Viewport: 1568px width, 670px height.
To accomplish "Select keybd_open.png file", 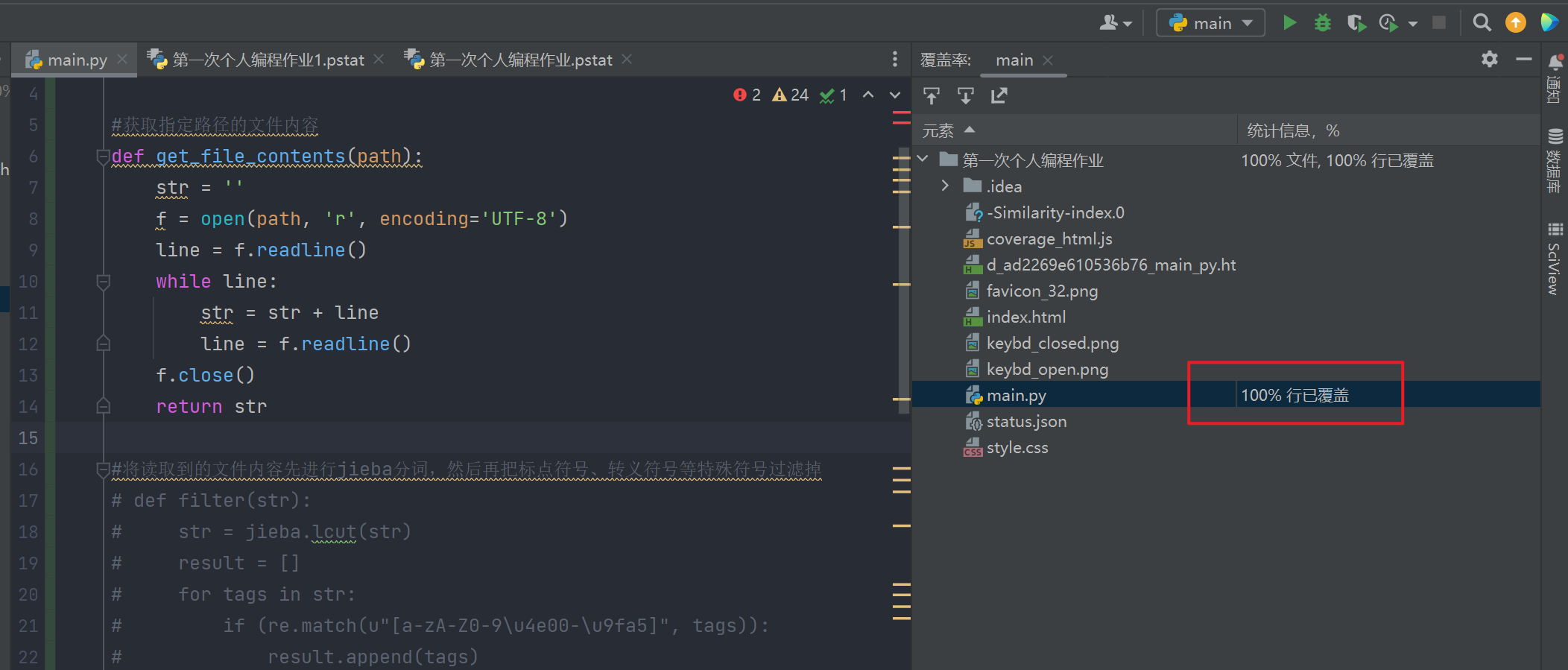I will (x=1046, y=370).
